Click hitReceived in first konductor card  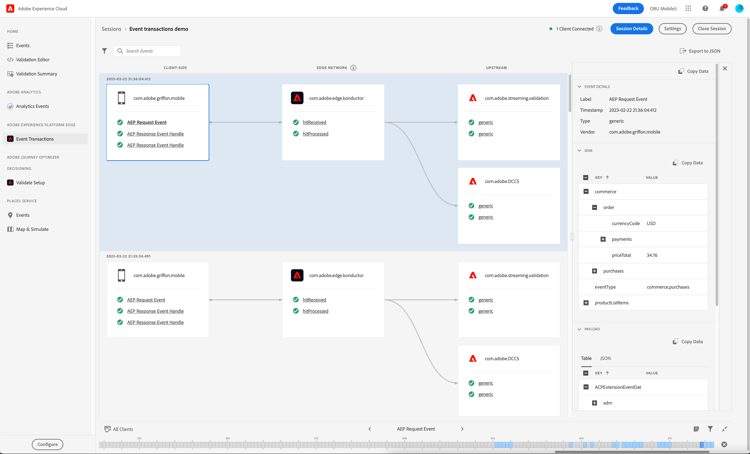314,122
